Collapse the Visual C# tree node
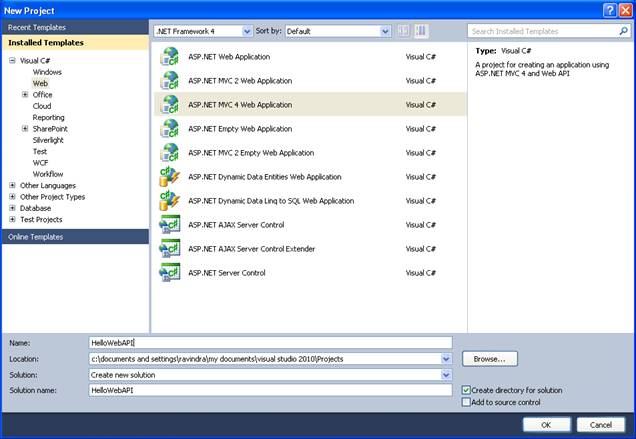The width and height of the screenshot is (636, 439). 12,60
